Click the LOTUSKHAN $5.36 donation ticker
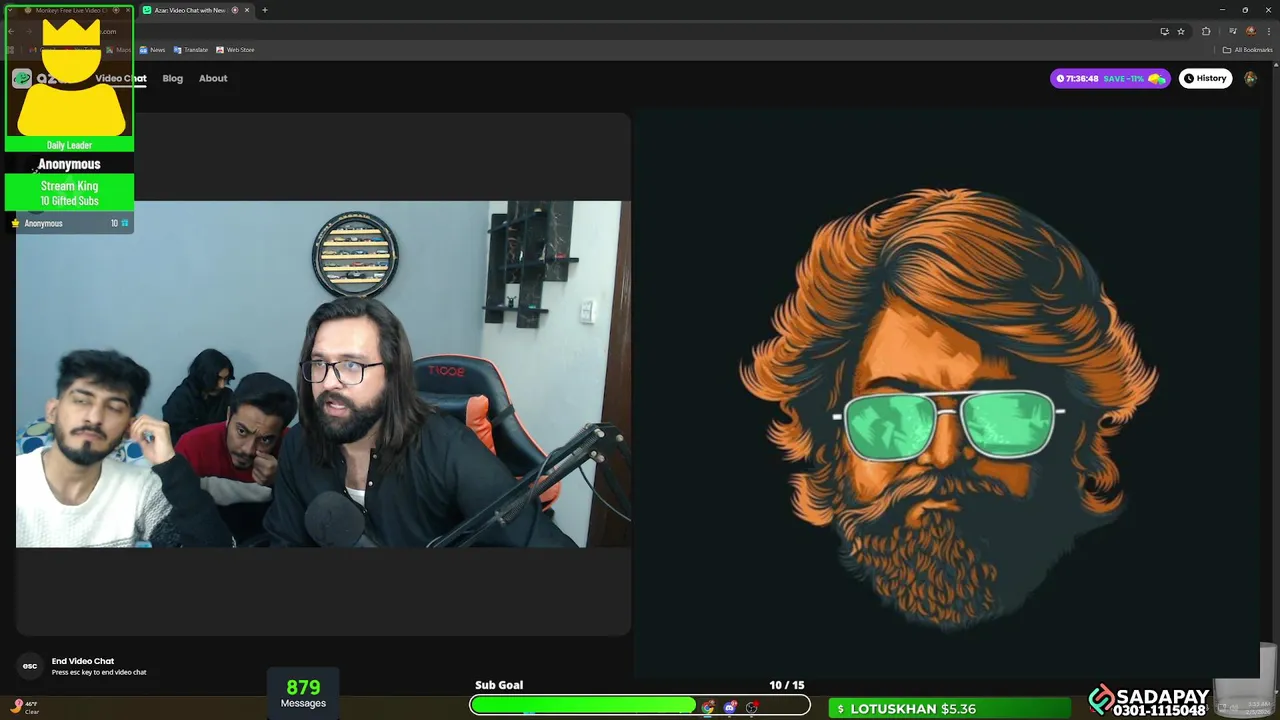Viewport: 1280px width, 720px height. pyautogui.click(x=950, y=708)
